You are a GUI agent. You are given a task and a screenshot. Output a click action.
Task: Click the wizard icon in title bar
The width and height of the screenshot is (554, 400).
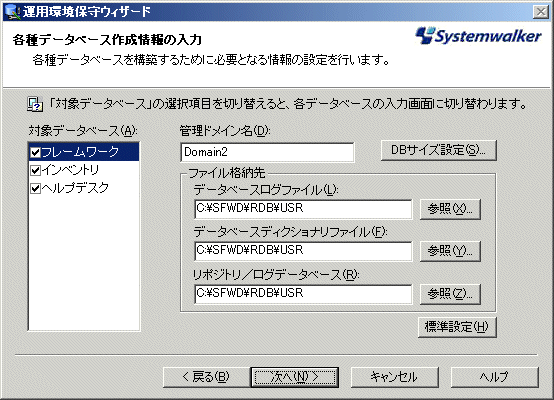click(x=13, y=12)
